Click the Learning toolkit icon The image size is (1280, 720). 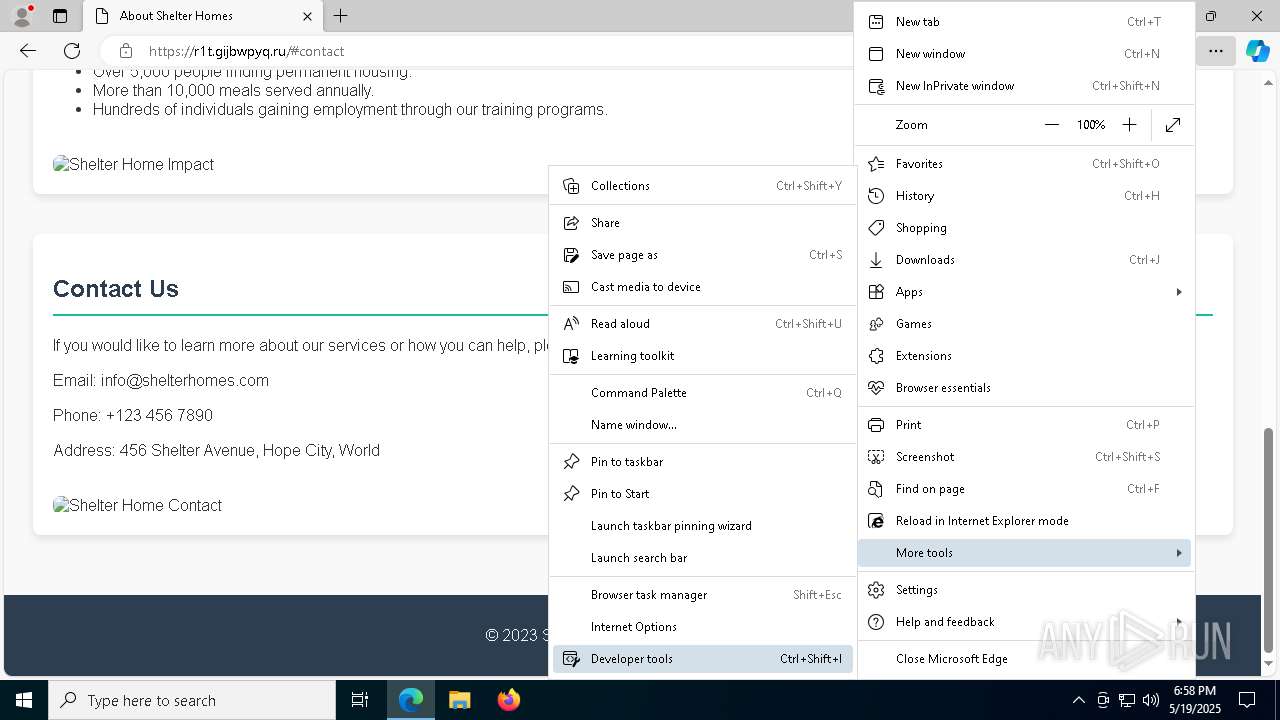click(571, 356)
